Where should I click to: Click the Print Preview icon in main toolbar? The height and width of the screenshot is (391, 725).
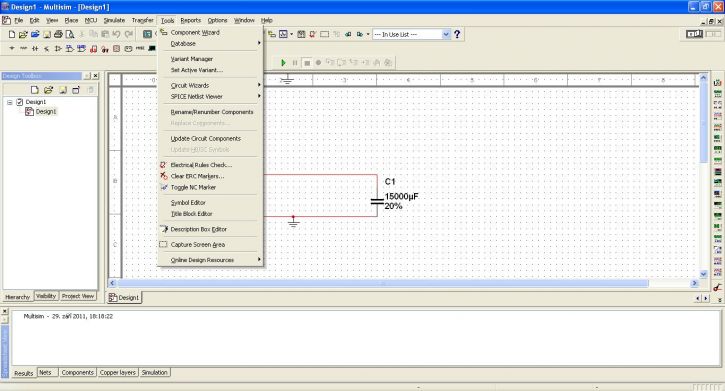coord(70,34)
